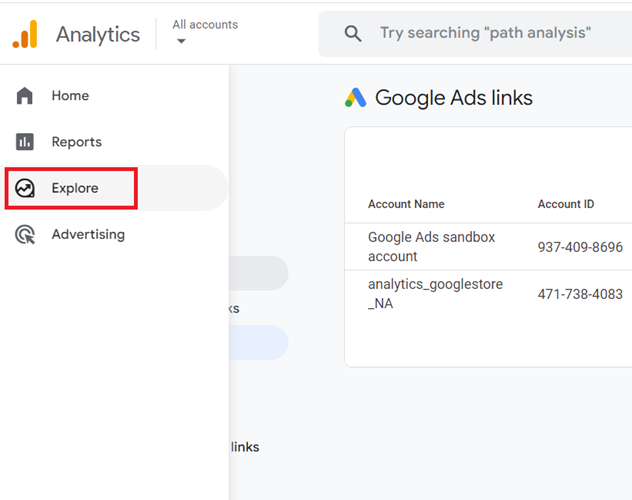Click the Google Ads logo icon
Viewport: 632px width, 500px height.
pyautogui.click(x=356, y=98)
